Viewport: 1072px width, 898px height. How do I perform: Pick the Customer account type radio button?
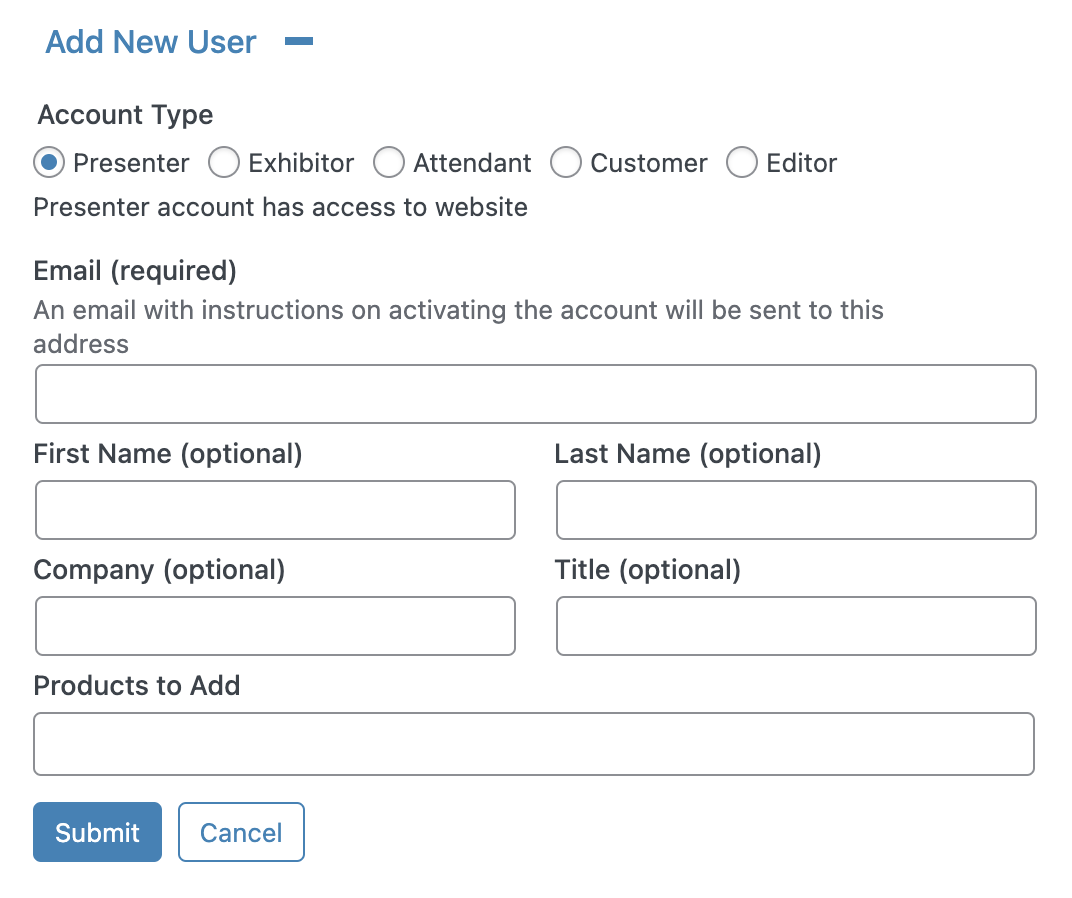coord(566,162)
